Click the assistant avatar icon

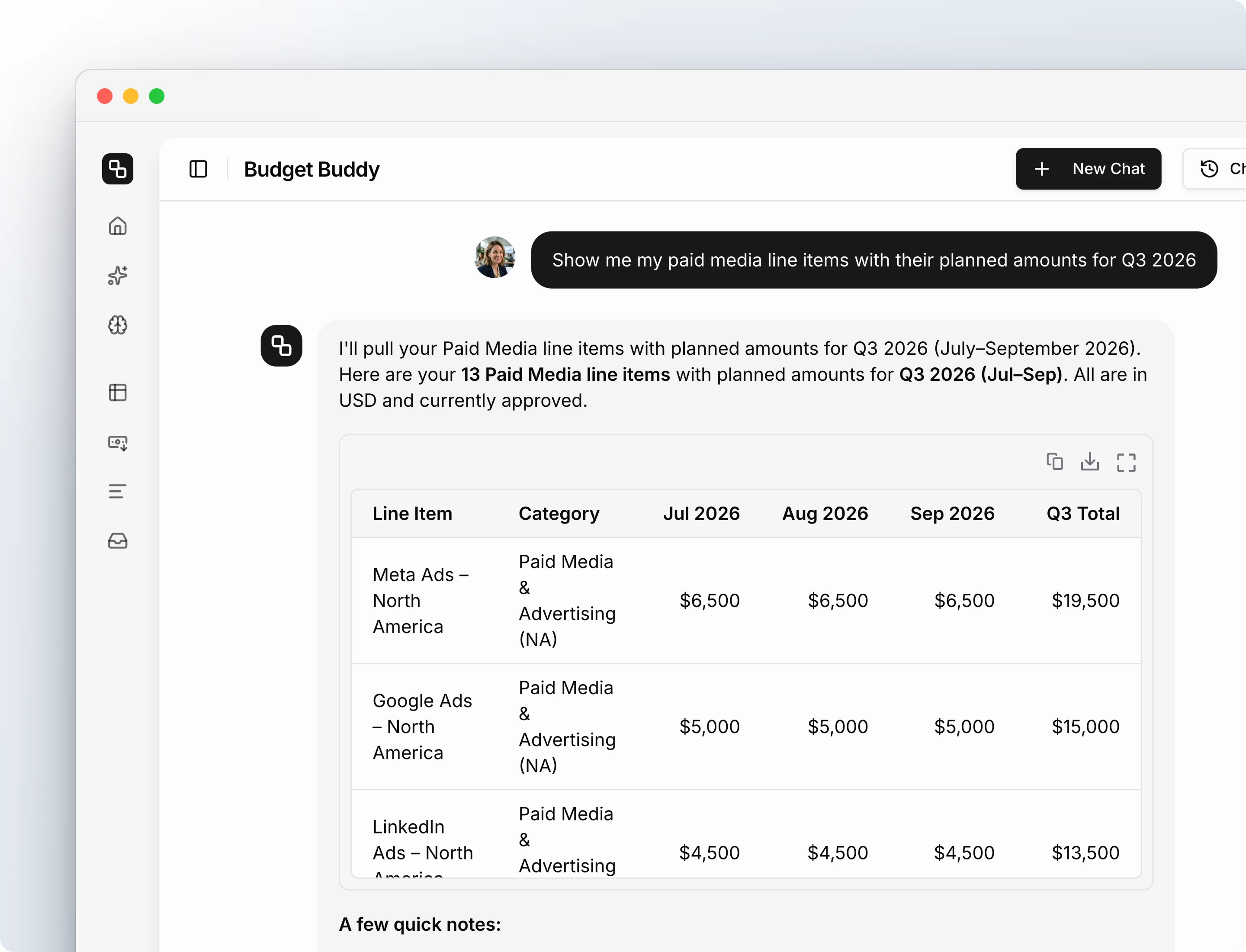coord(282,346)
